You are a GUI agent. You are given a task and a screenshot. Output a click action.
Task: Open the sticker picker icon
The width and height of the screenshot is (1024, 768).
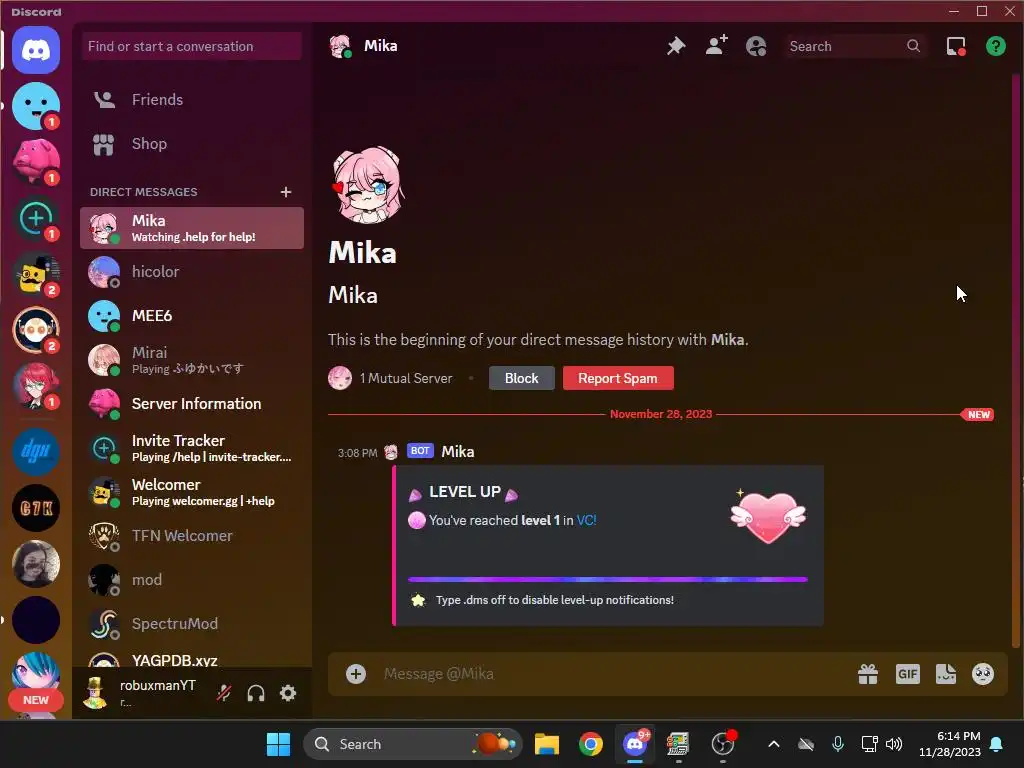click(946, 674)
